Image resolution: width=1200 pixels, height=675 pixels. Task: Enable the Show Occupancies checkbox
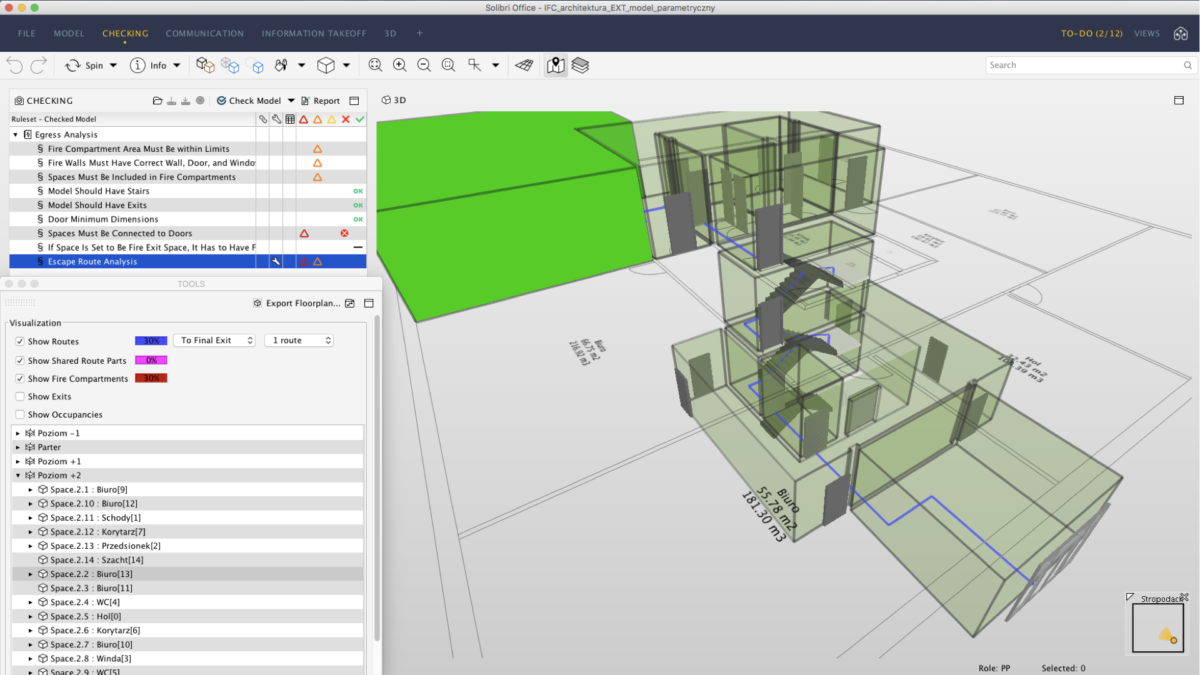tap(20, 415)
